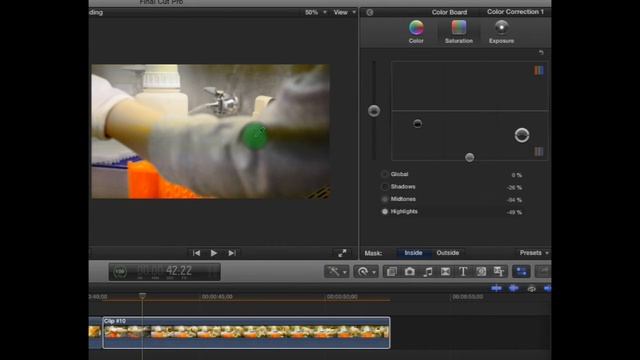Click the 00:00:45:00 ruler mark
The image size is (640, 360).
pos(217,297)
